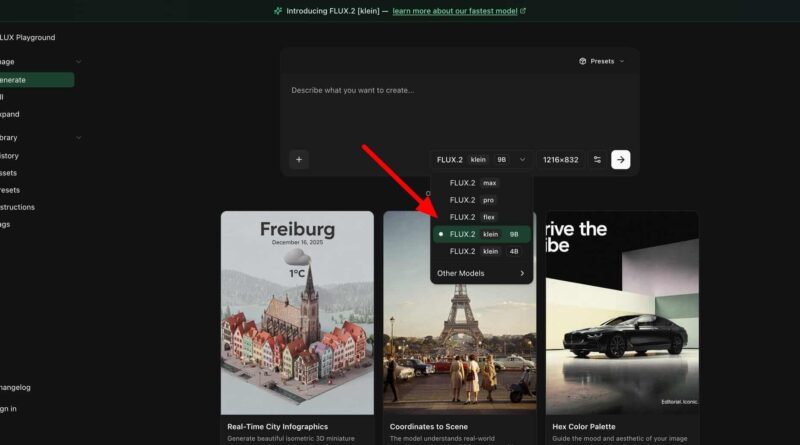Click the sparkle icon in announcement banner
This screenshot has width=800, height=445.
coord(278,11)
